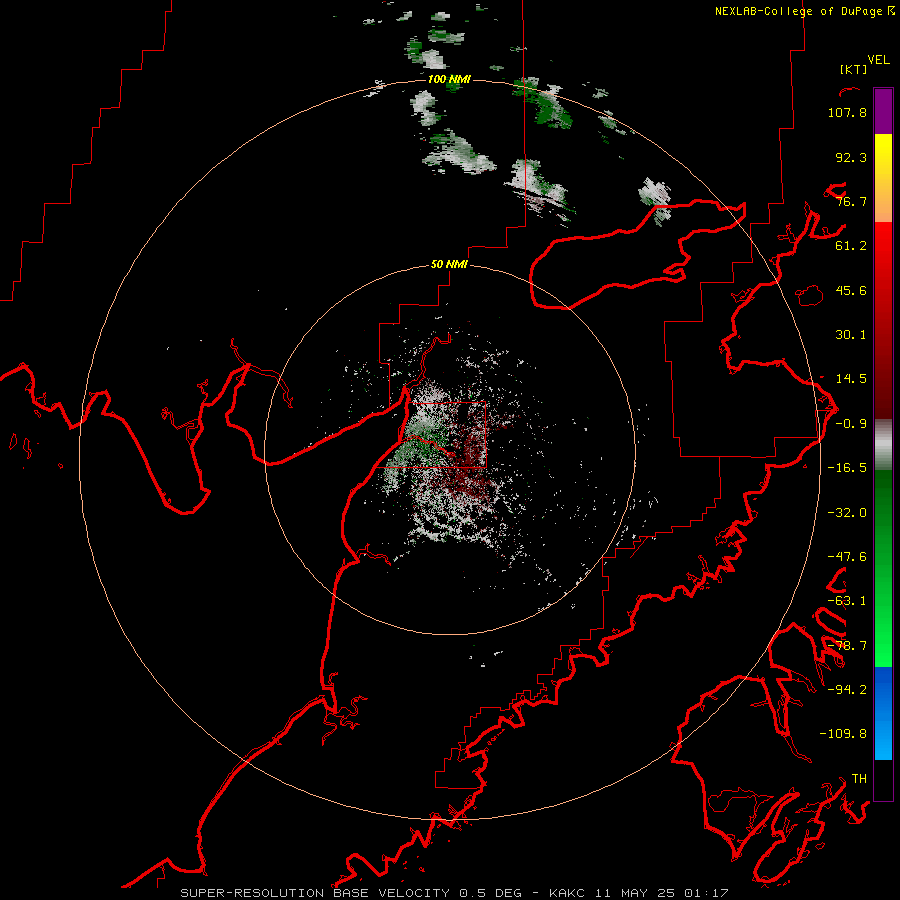The height and width of the screenshot is (900, 900).
Task: Click the -16.5 velocity scale value
Action: point(847,468)
